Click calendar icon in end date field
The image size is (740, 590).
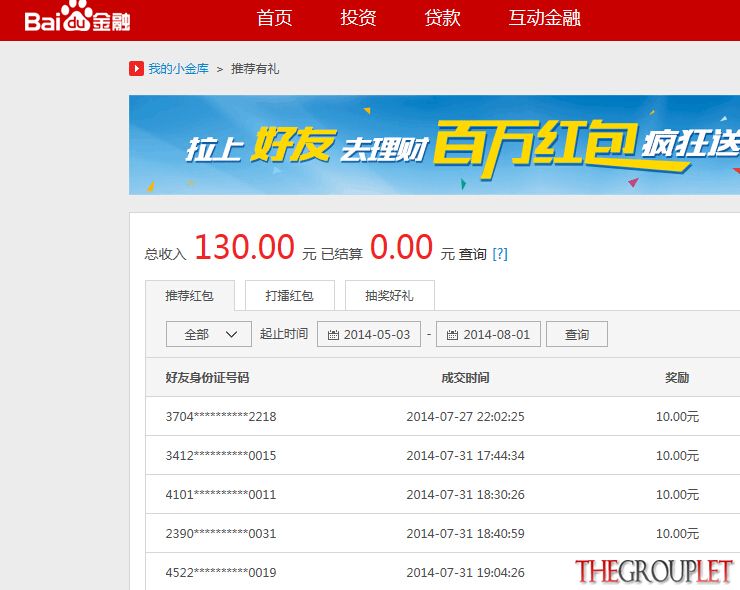[x=452, y=335]
